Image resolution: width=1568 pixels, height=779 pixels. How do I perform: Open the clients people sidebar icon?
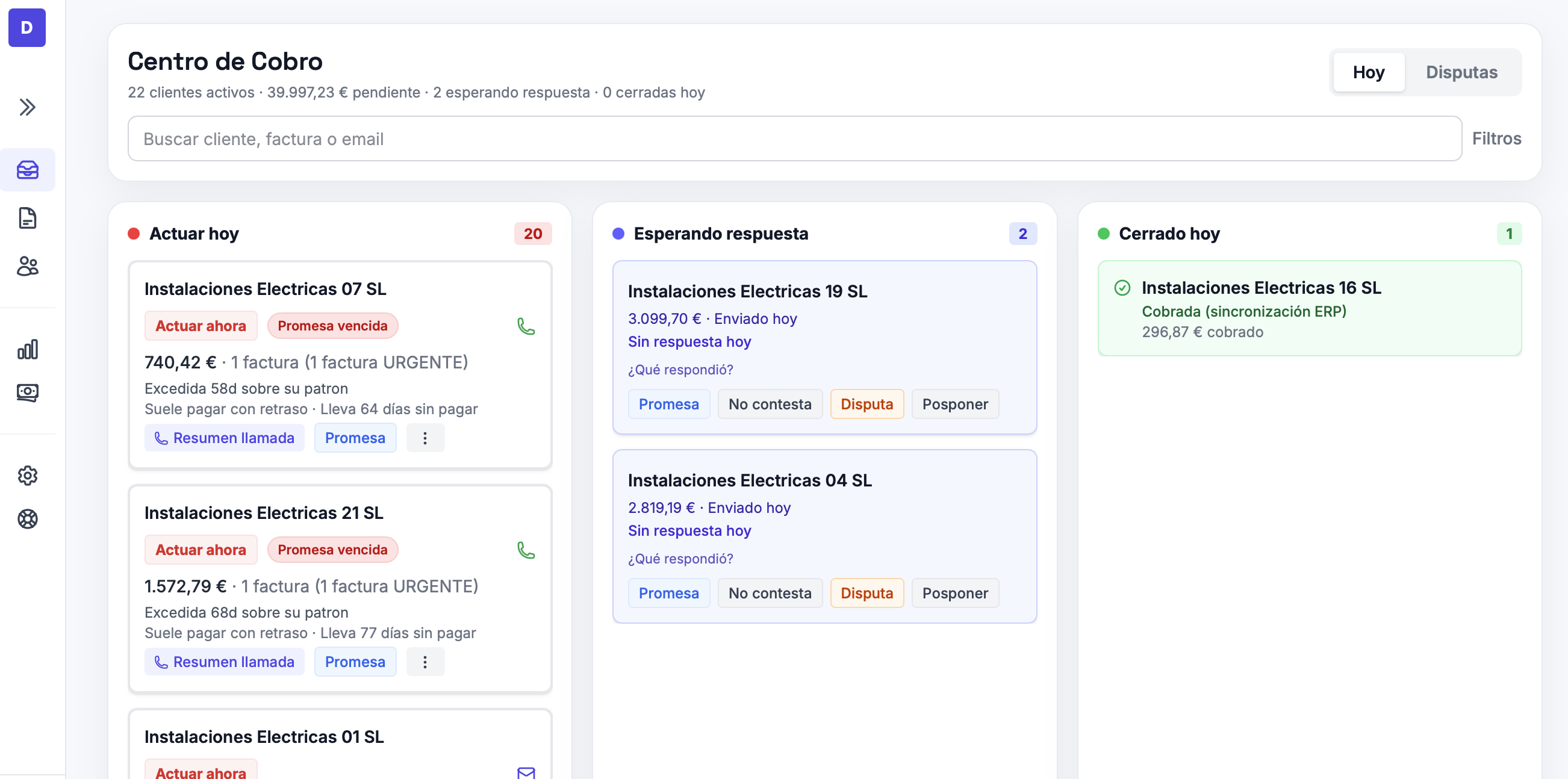pyautogui.click(x=27, y=266)
